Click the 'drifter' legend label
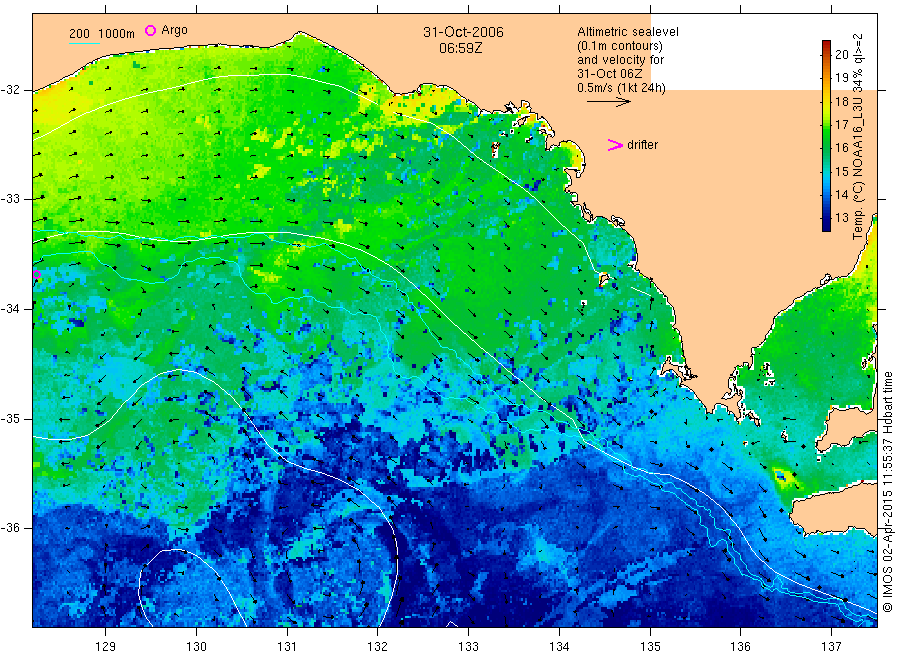Screen dimensions: 900x660 tap(642, 145)
